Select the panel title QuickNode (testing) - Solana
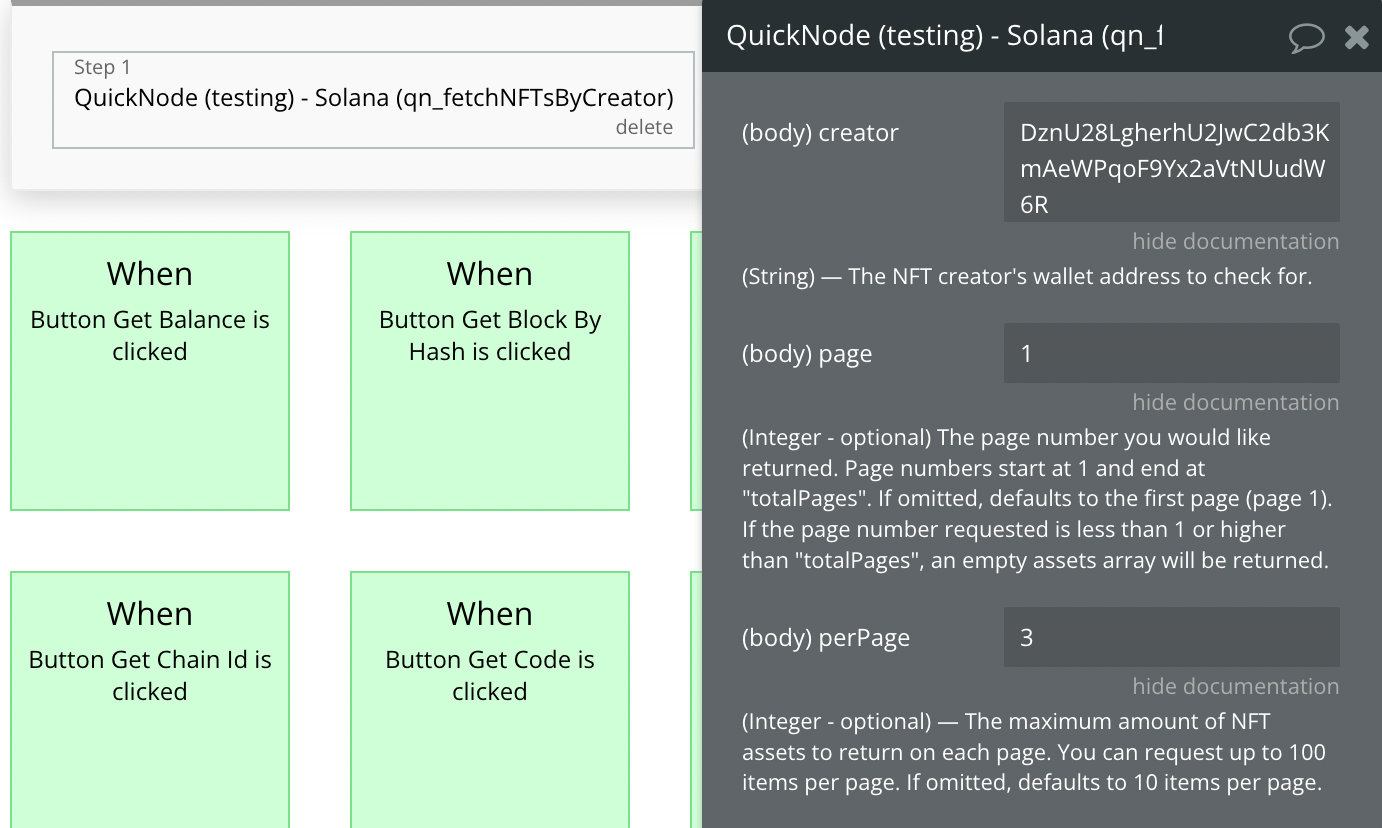This screenshot has height=828, width=1382. [944, 36]
